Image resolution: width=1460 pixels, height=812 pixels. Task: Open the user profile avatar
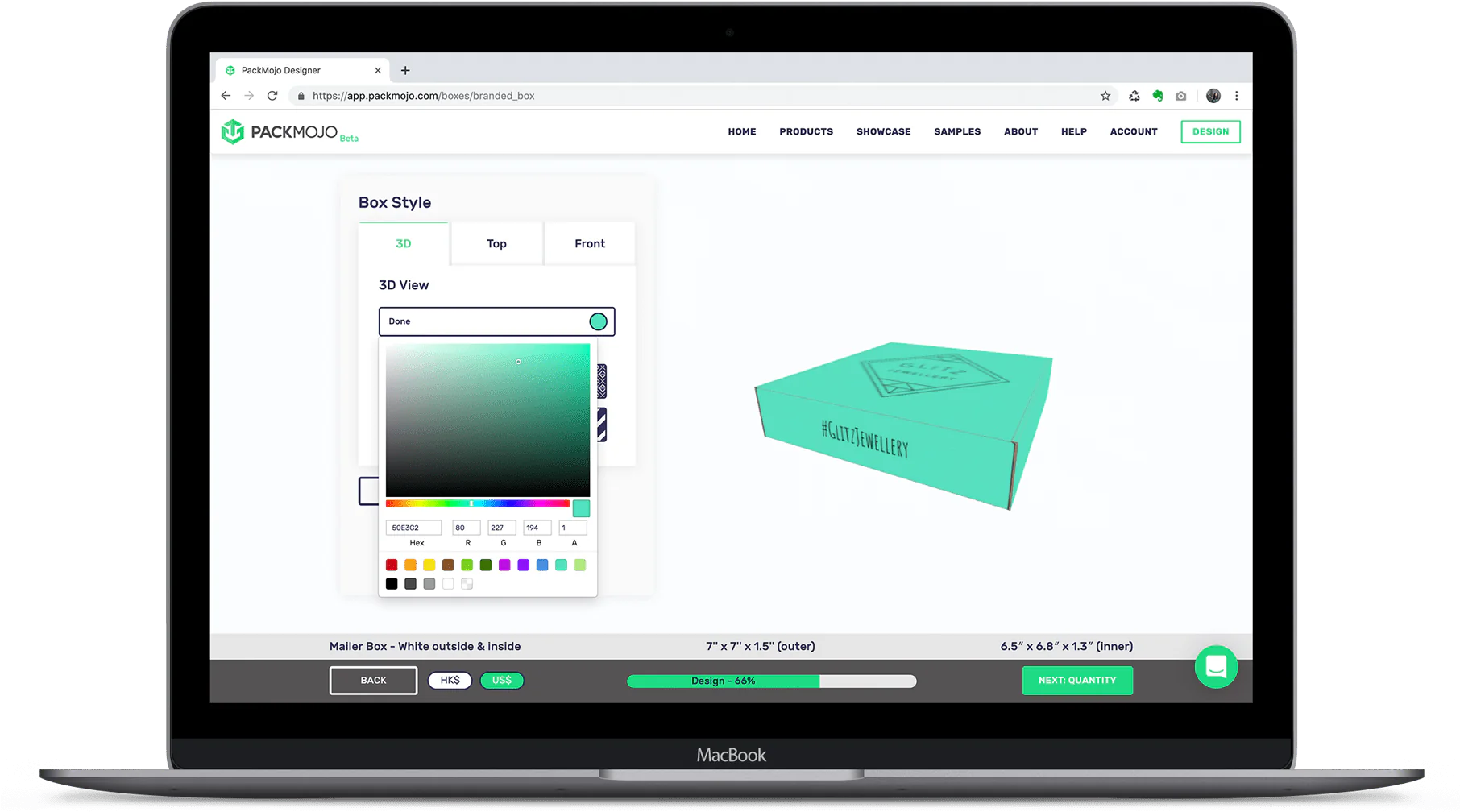[1213, 96]
